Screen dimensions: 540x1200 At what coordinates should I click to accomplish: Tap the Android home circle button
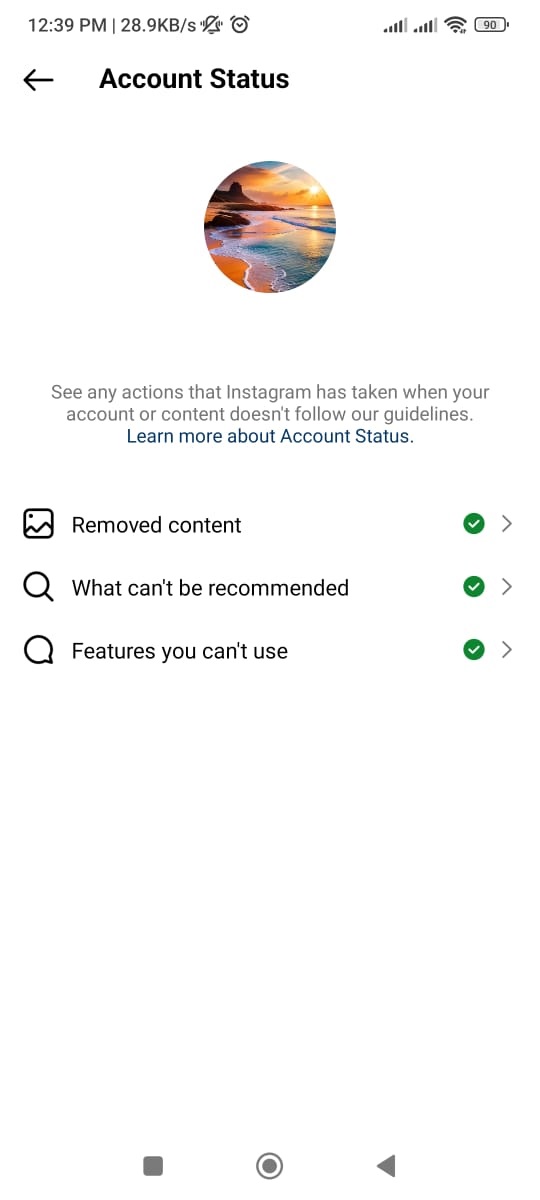click(269, 1165)
